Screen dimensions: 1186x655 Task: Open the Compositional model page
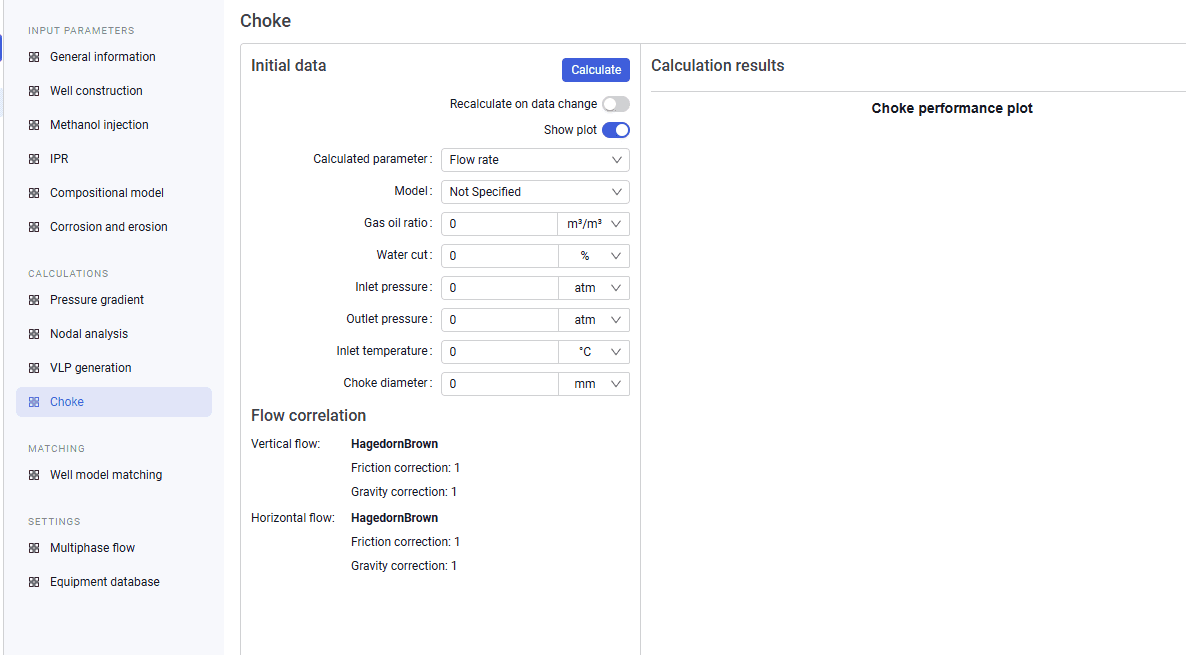pyautogui.click(x=107, y=193)
